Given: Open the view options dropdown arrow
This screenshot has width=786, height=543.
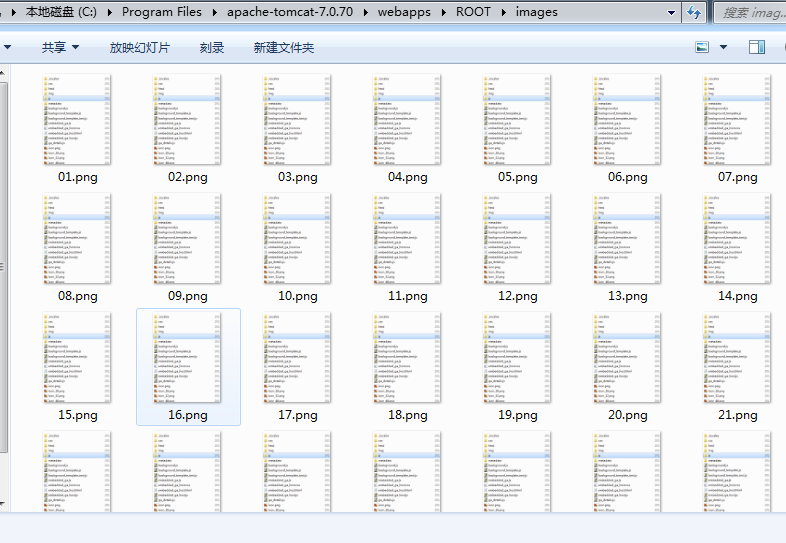Looking at the screenshot, I should click(723, 47).
